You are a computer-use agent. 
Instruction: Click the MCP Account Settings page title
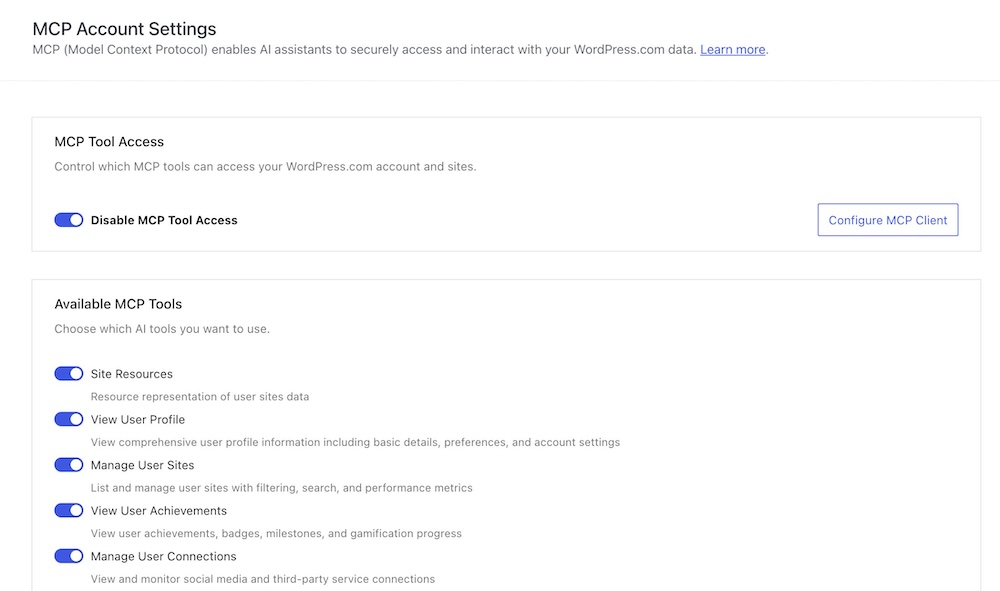point(124,29)
